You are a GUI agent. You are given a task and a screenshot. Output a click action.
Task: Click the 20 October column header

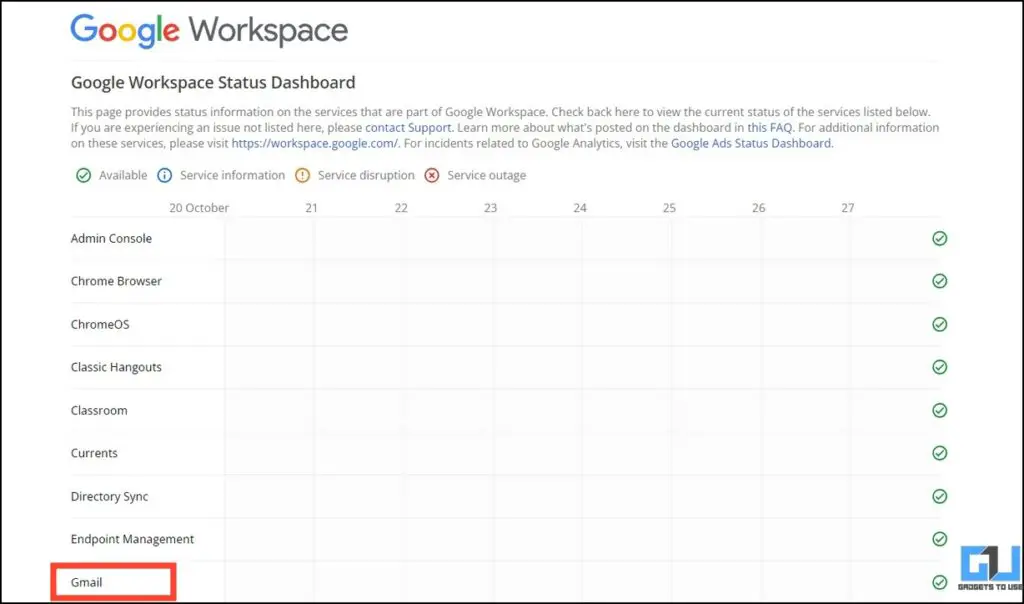pos(199,207)
